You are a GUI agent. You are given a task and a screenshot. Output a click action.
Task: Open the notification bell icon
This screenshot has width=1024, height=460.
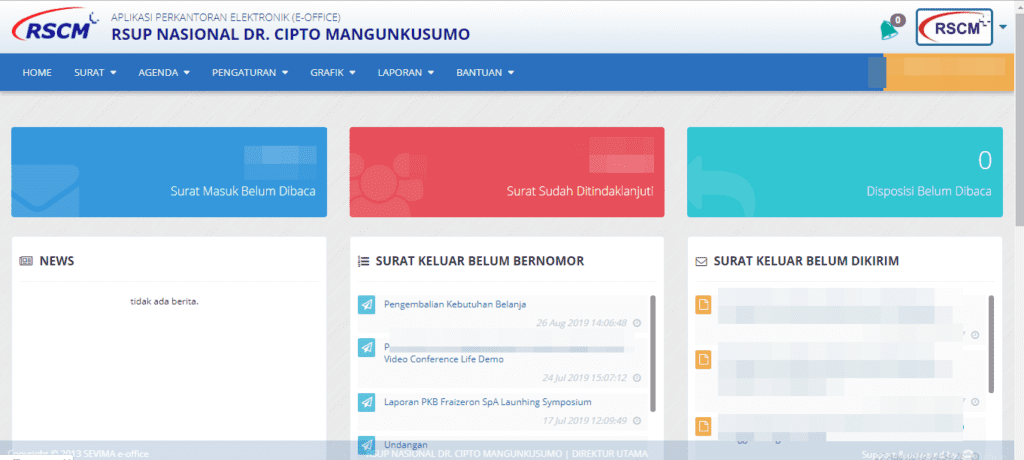coord(888,30)
